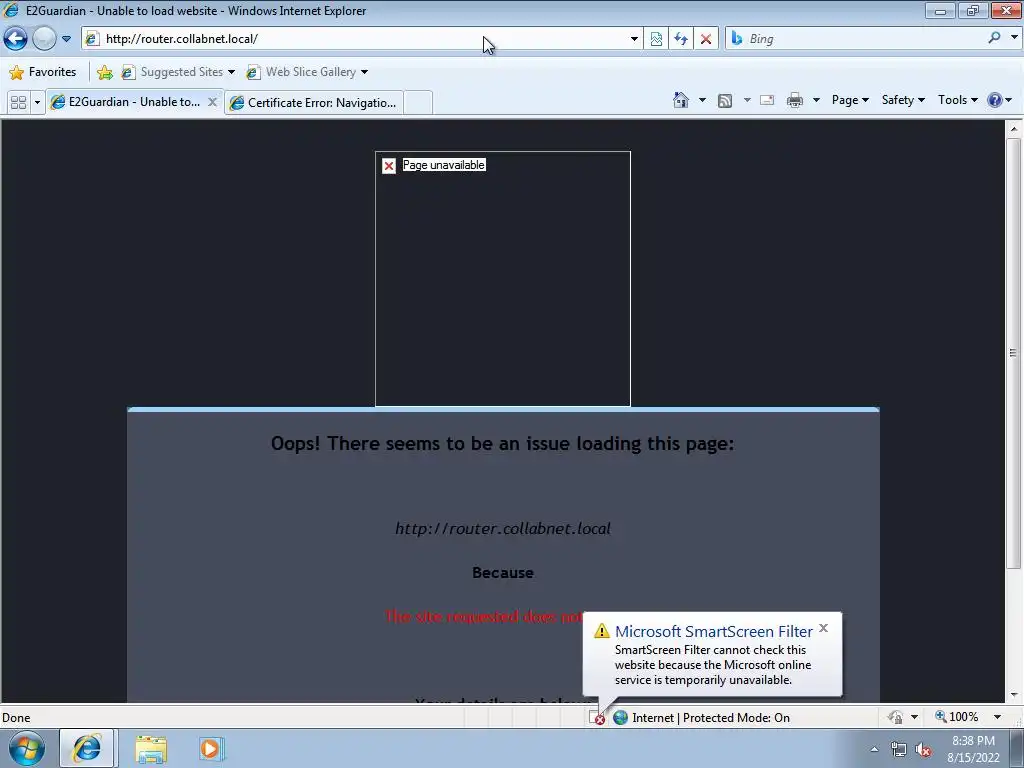Expand the address bar autocomplete dropdown

pyautogui.click(x=633, y=39)
